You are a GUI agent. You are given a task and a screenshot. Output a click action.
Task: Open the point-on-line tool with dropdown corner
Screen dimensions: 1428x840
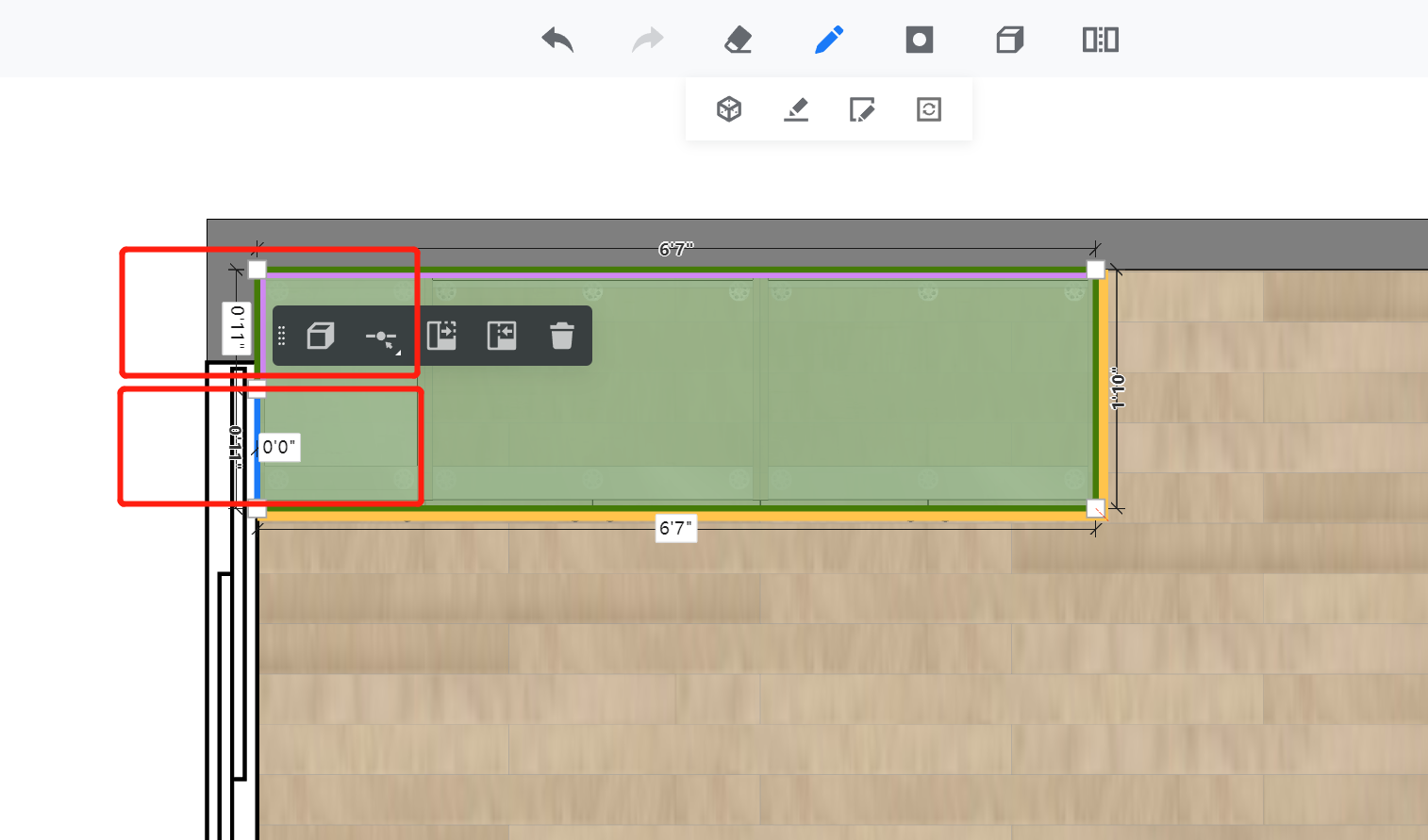pos(382,338)
